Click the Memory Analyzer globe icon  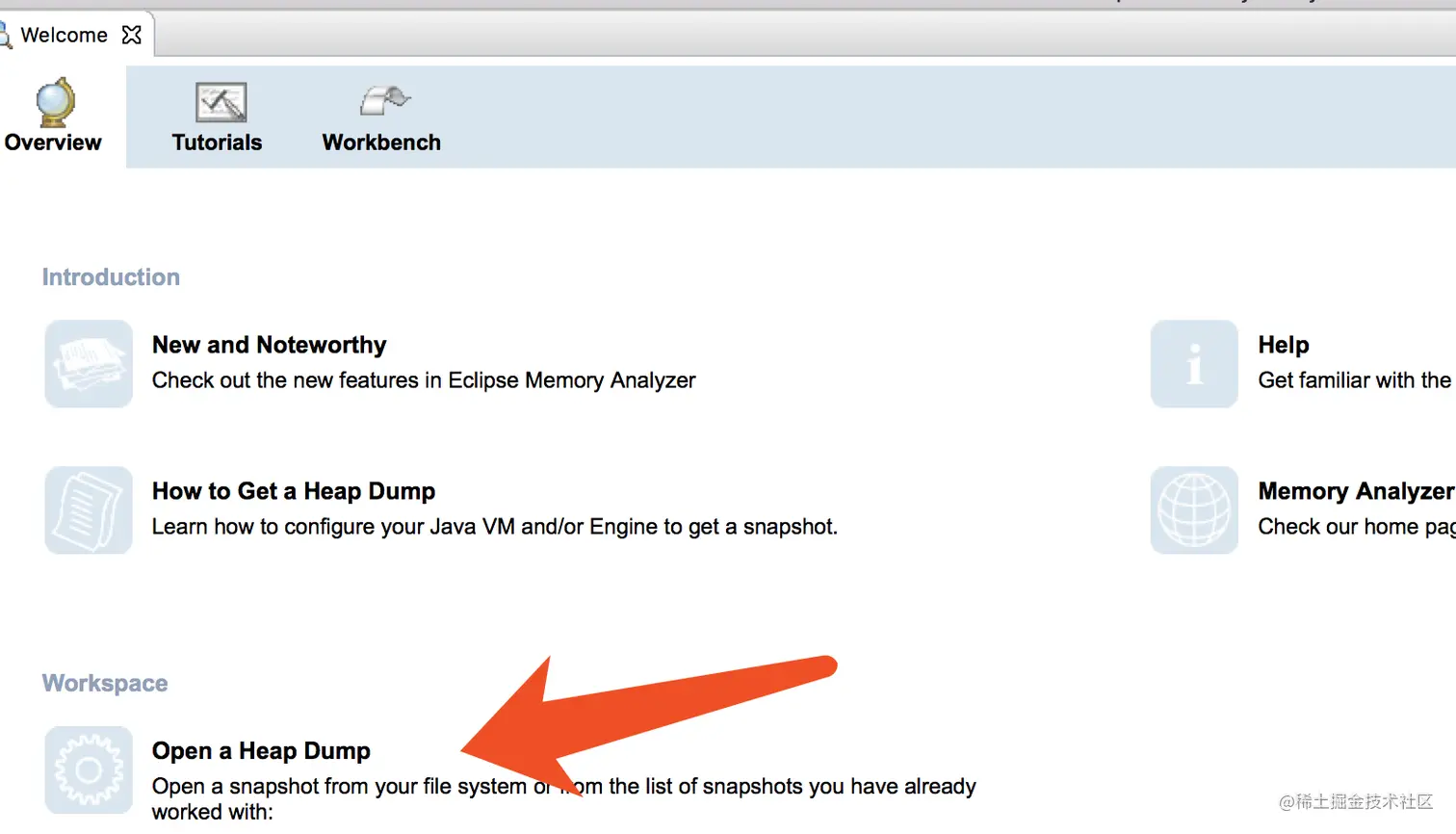(1194, 510)
